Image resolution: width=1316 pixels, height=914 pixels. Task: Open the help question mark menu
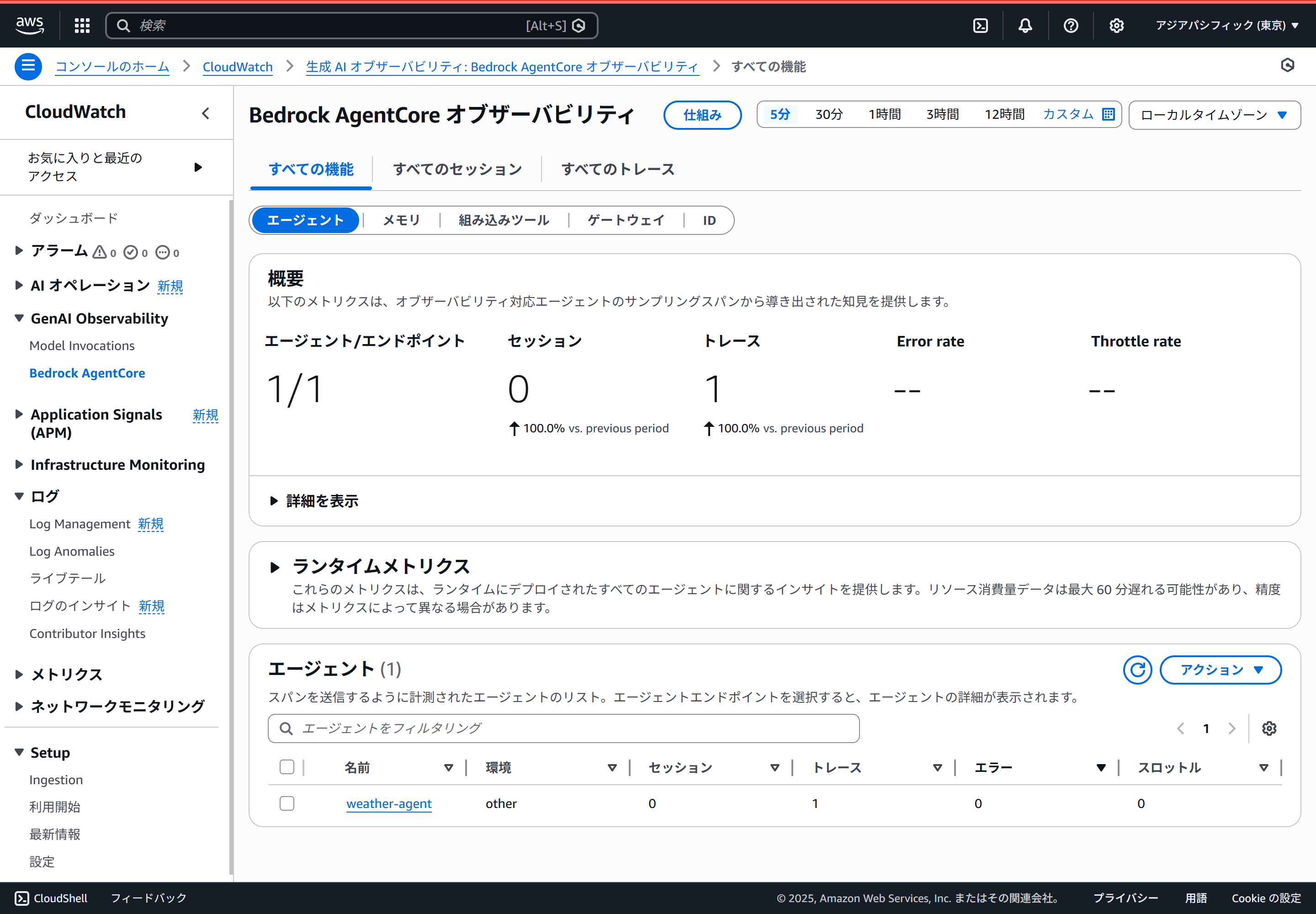click(x=1070, y=25)
